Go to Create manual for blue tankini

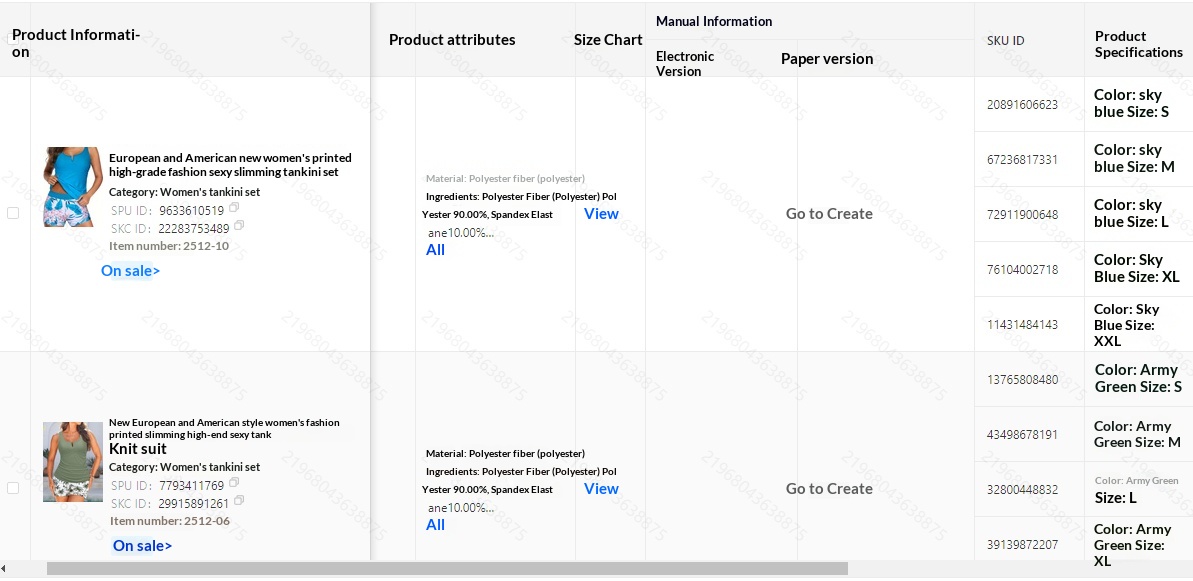pos(829,214)
